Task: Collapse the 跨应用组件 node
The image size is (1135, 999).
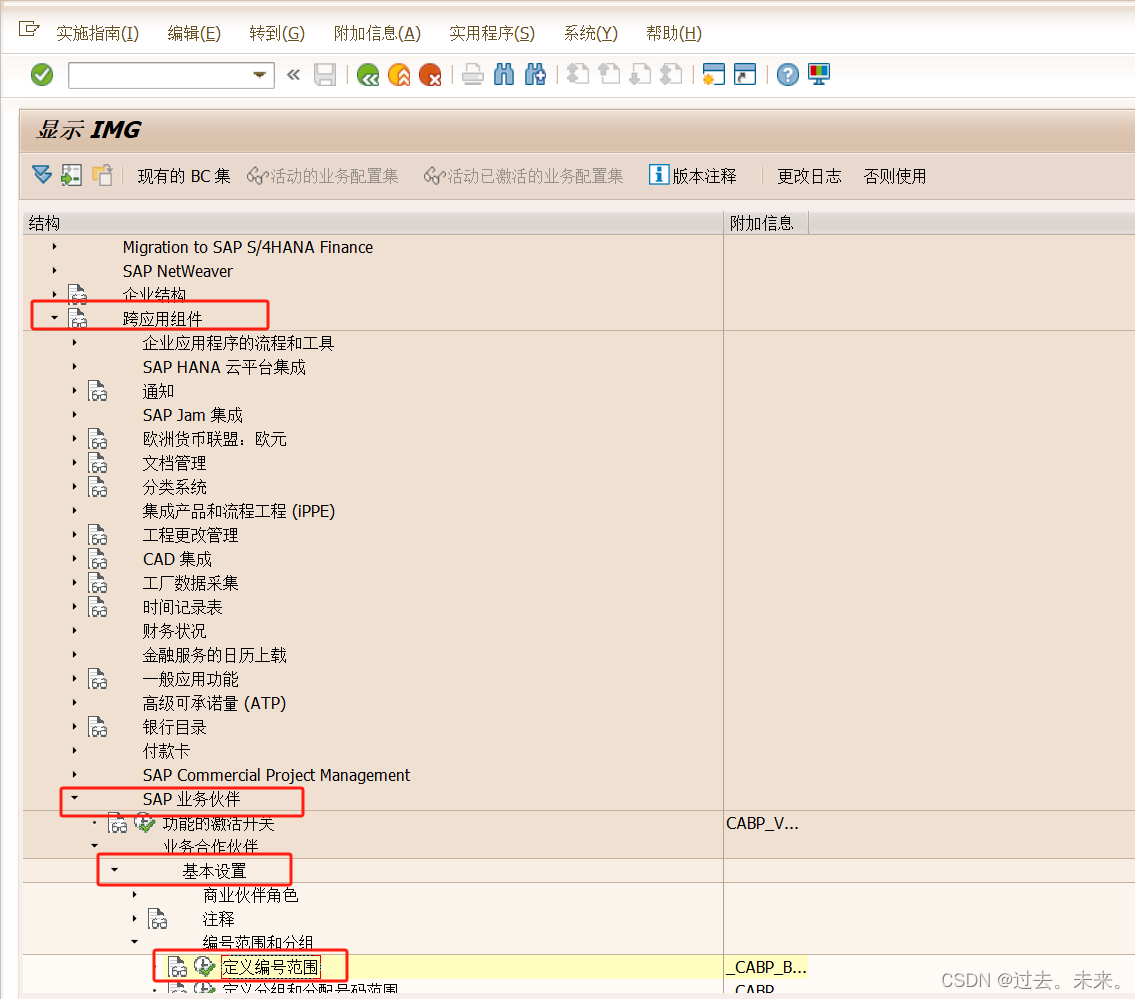Action: 54,318
